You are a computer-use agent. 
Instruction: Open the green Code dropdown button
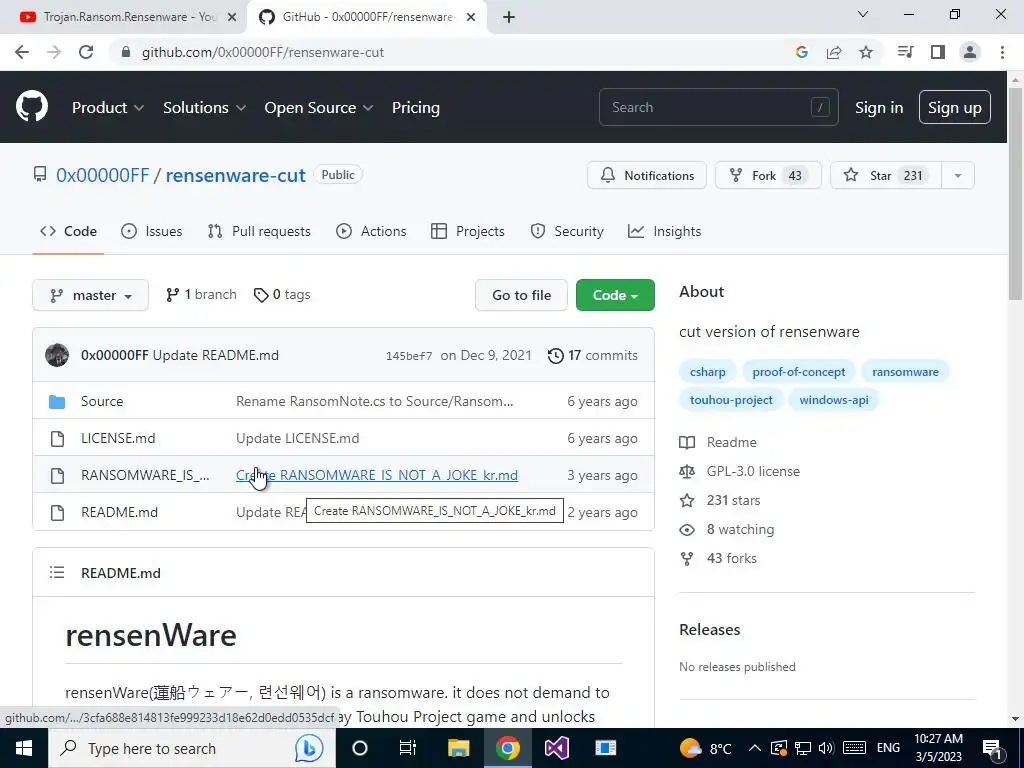pos(615,295)
